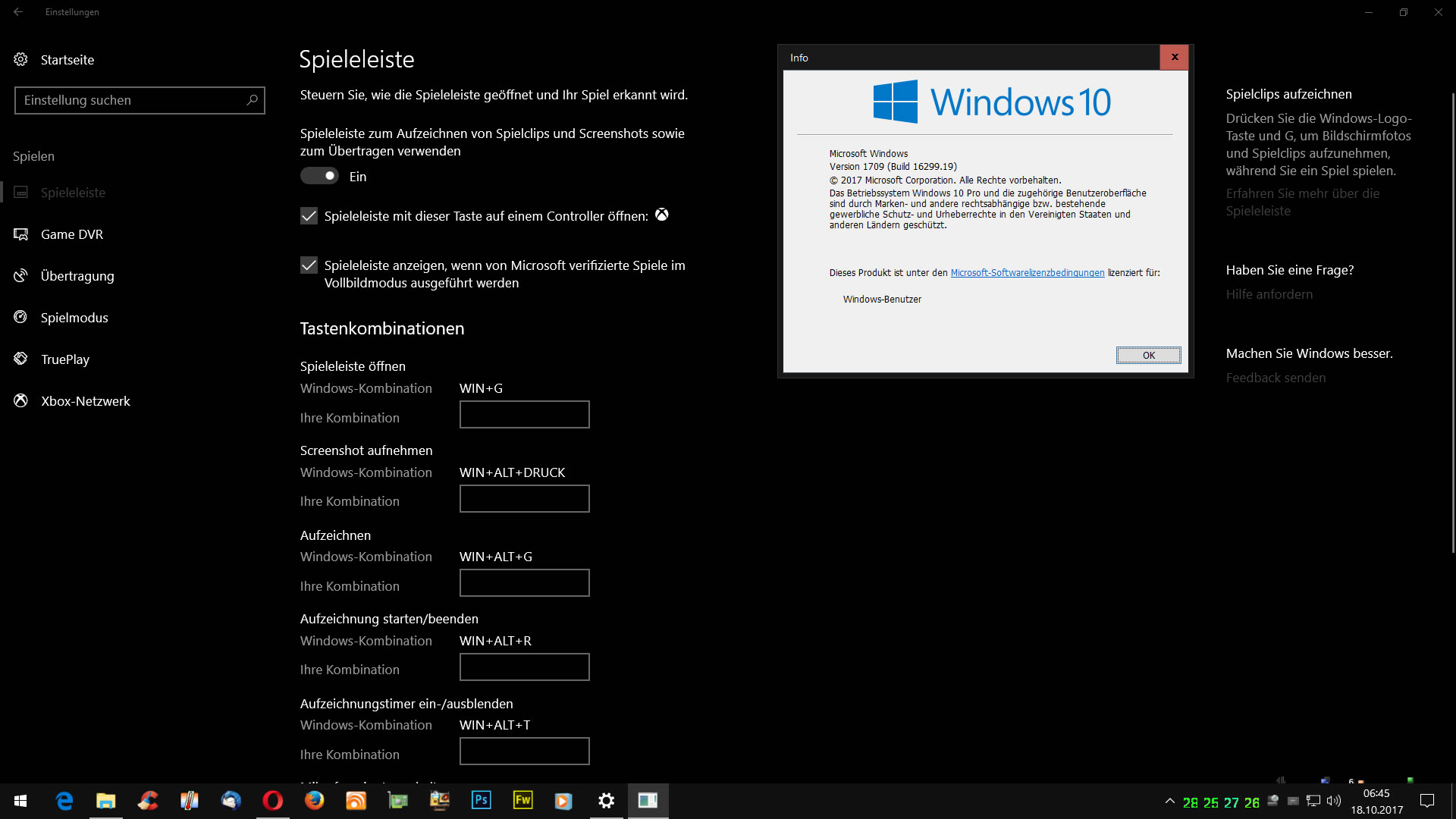
Task: Click Ihre Kombination field for Spieleleiste öffnen
Action: pyautogui.click(x=524, y=415)
